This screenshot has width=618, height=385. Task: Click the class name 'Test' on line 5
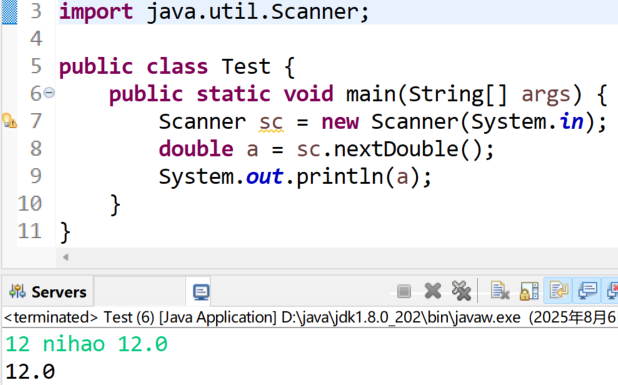click(246, 66)
